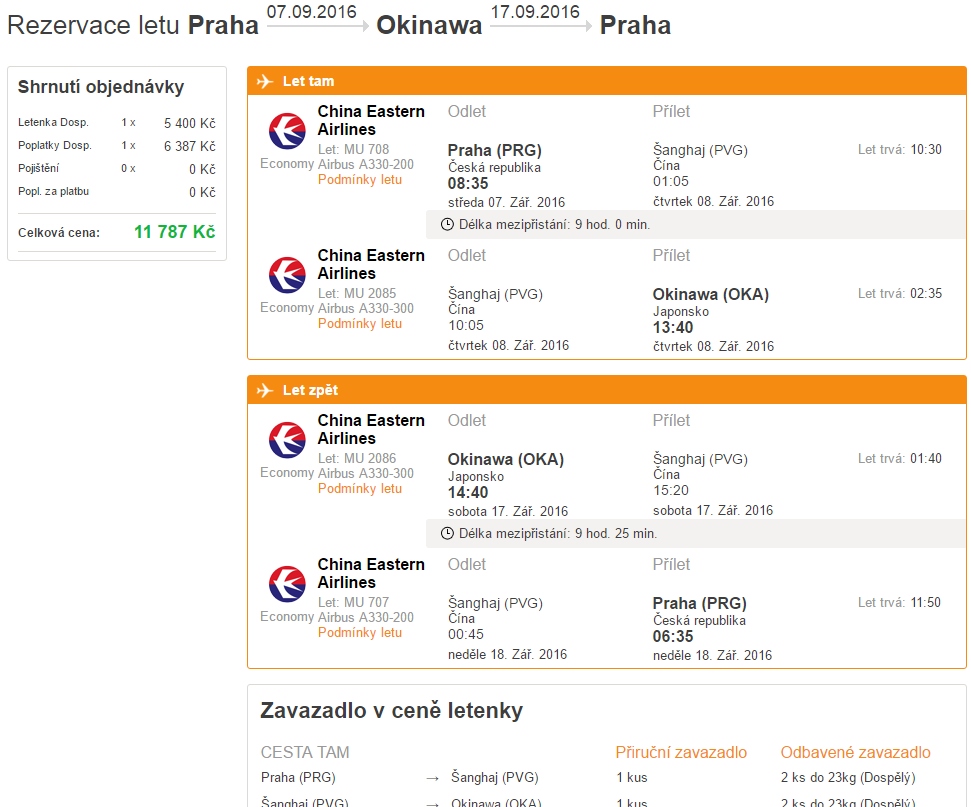Click the 14:40 departure time from Okinawa
The height and width of the screenshot is (807, 971).
468,492
